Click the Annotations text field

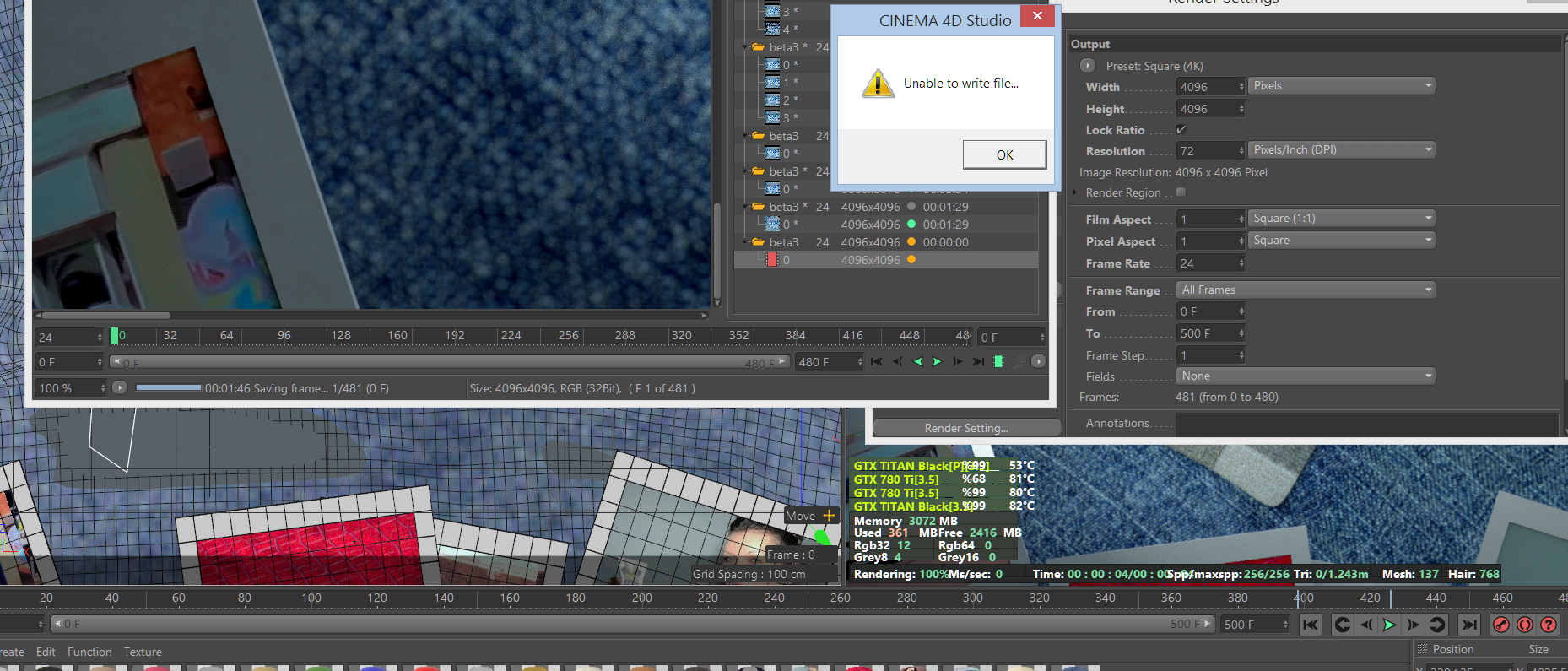click(1367, 424)
